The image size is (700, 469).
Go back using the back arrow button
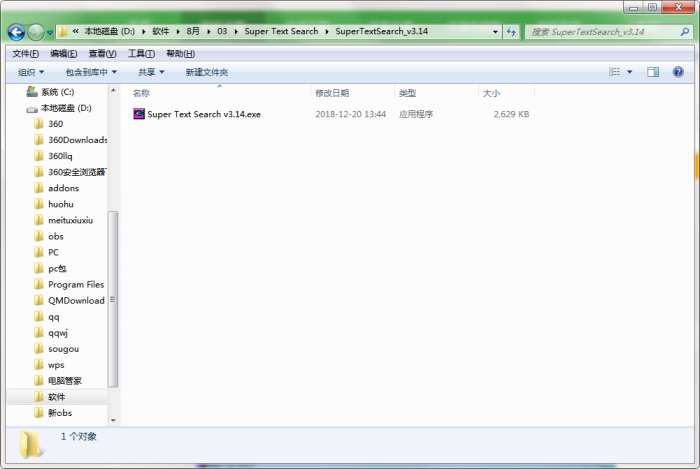pyautogui.click(x=16, y=32)
